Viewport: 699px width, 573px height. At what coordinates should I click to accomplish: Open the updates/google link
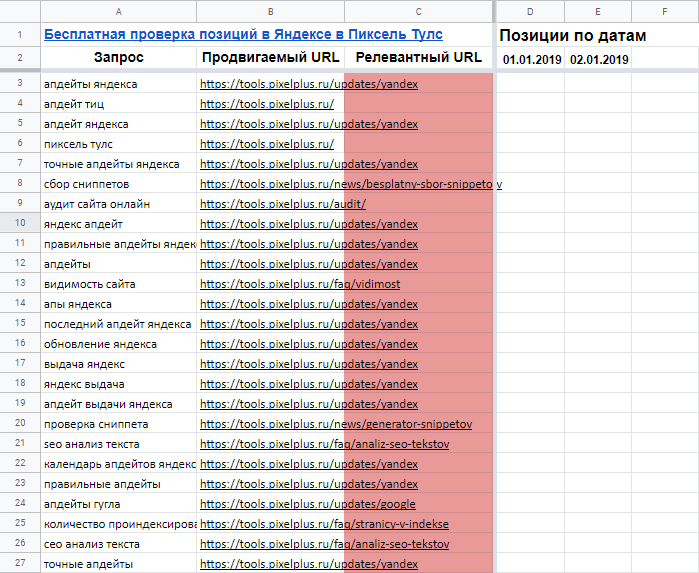tap(308, 504)
